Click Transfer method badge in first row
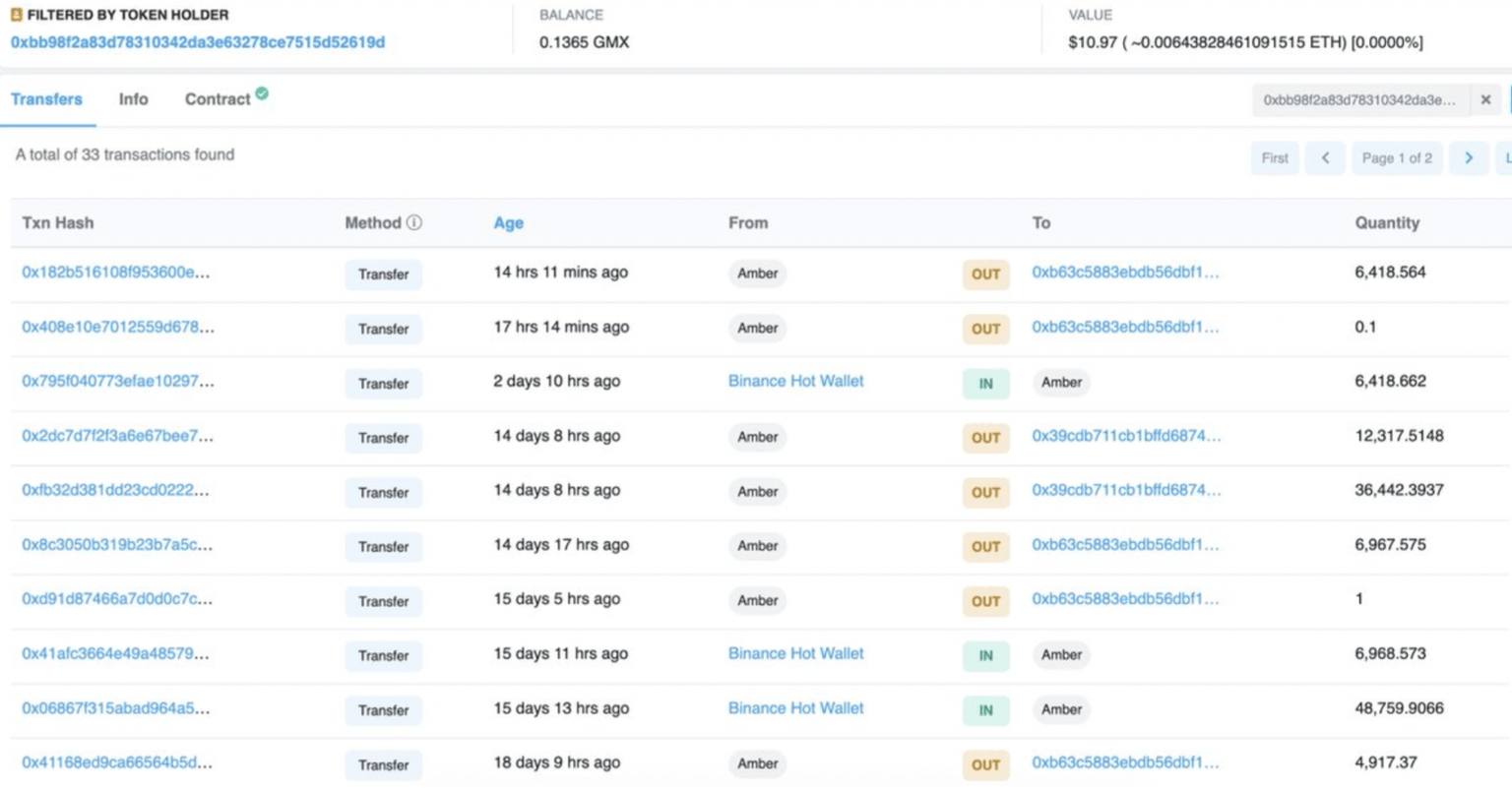The height and width of the screenshot is (792, 1512). click(x=383, y=274)
